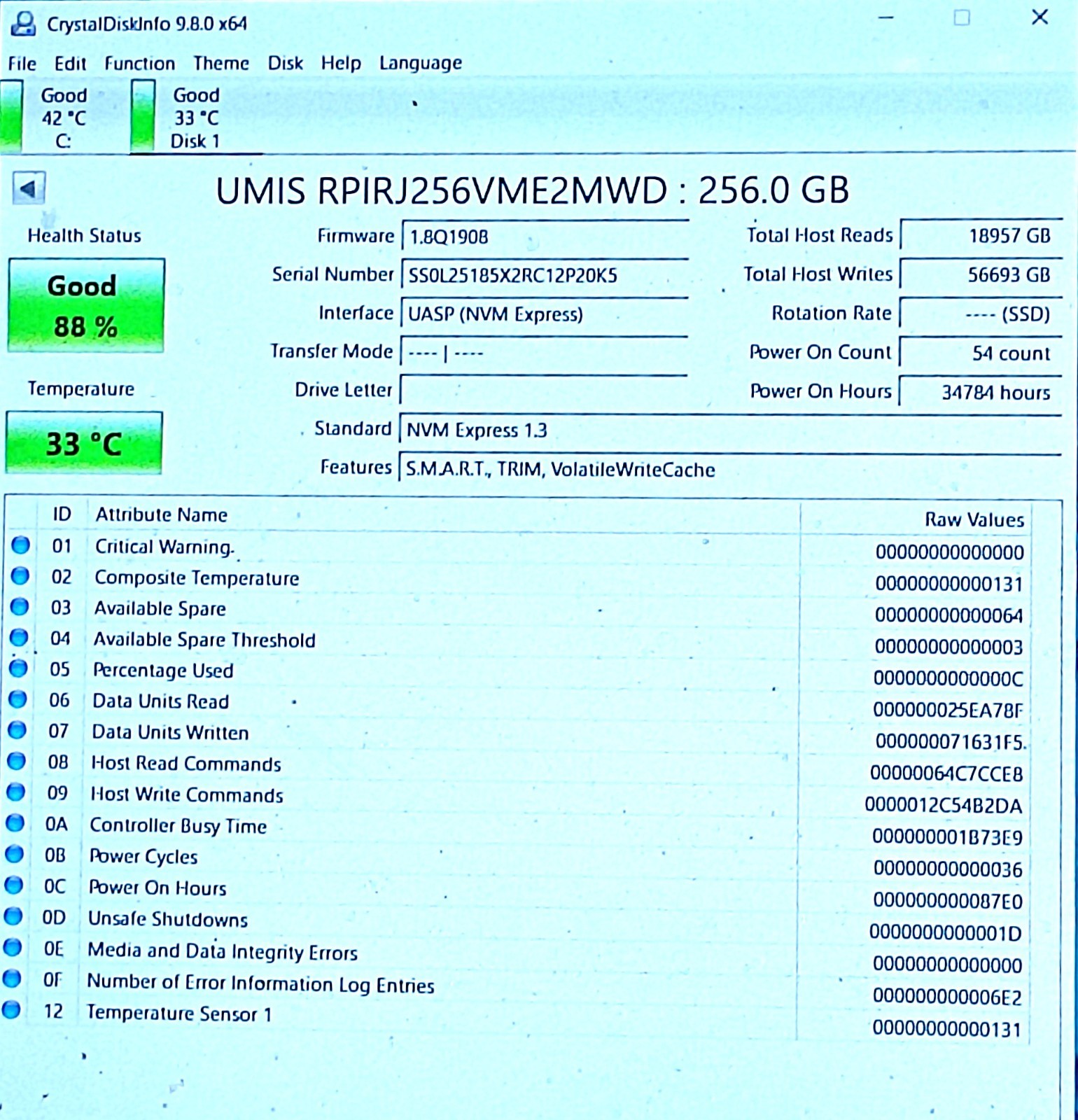Open the Edit menu
Screen dimensions: 1078x1120
[x=71, y=64]
